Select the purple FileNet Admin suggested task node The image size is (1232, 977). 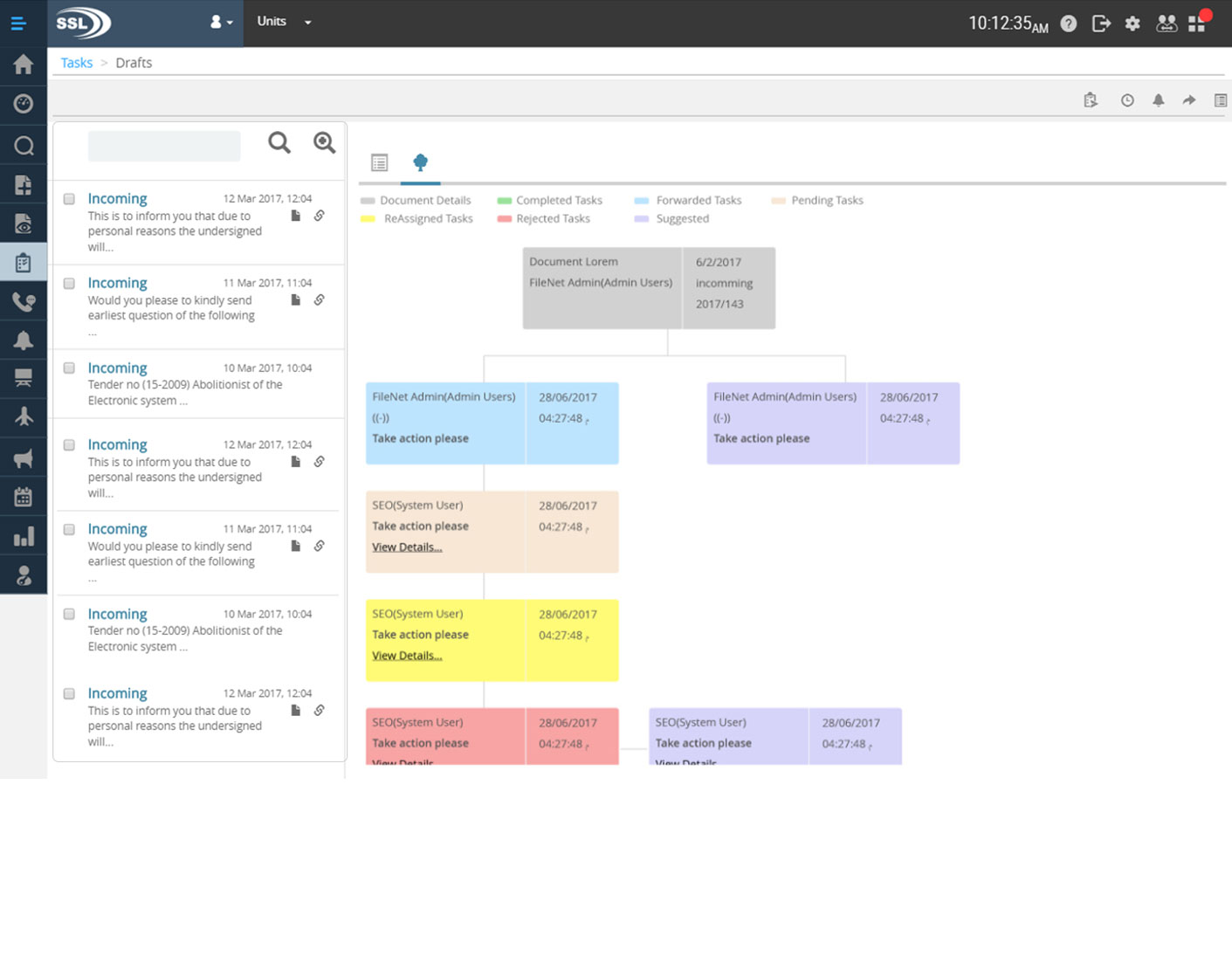pyautogui.click(x=833, y=423)
